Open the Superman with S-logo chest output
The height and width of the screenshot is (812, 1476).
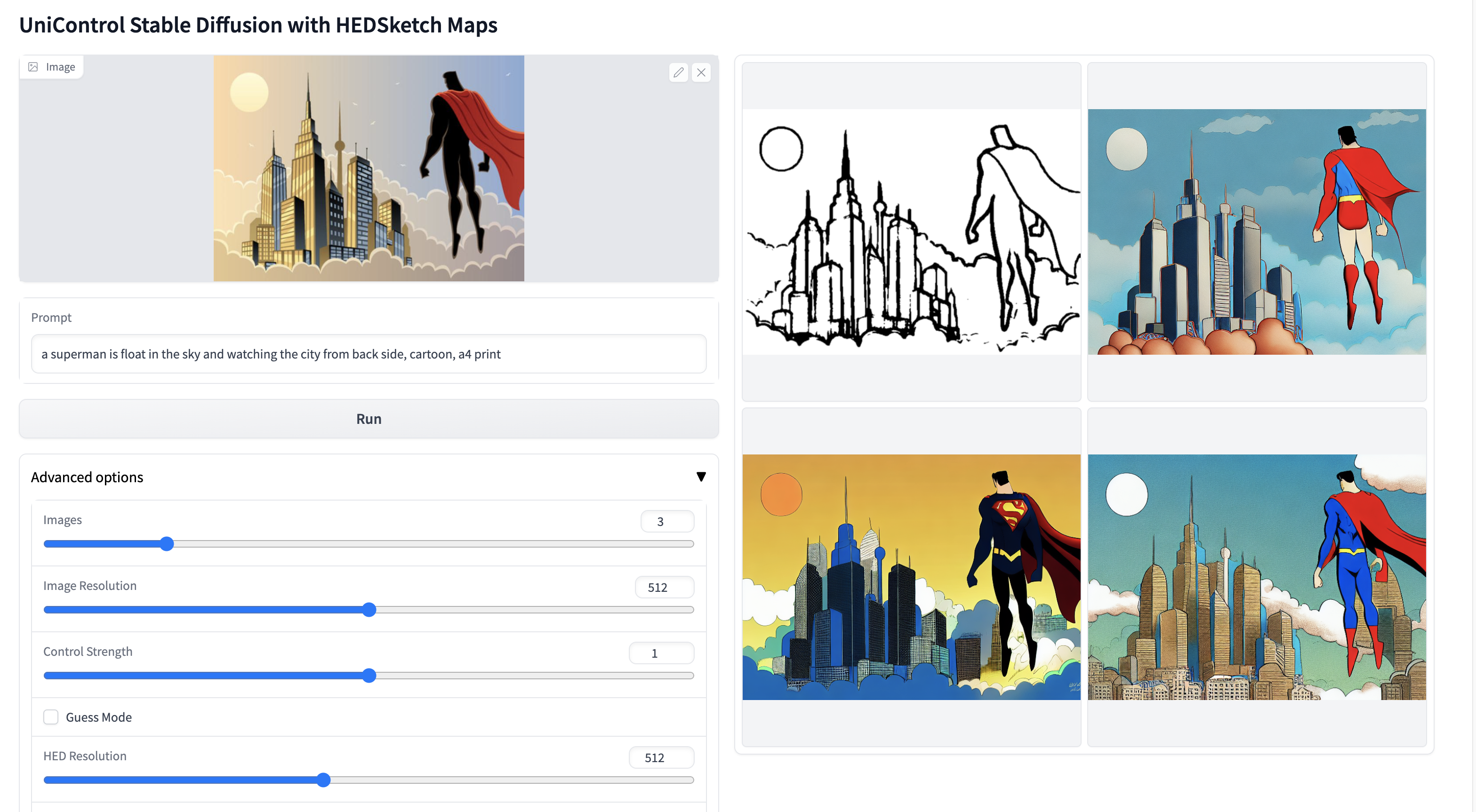[x=911, y=577]
